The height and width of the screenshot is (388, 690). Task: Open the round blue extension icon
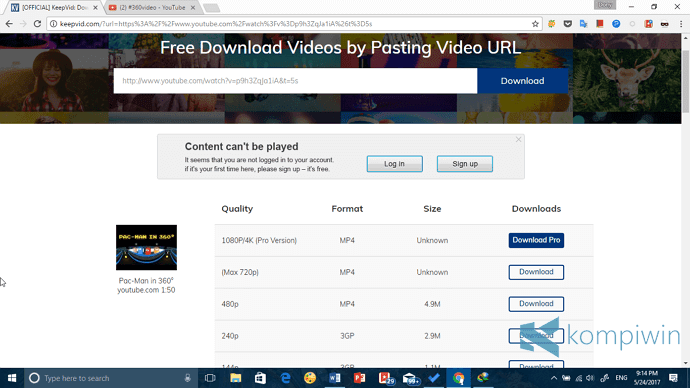coord(616,24)
